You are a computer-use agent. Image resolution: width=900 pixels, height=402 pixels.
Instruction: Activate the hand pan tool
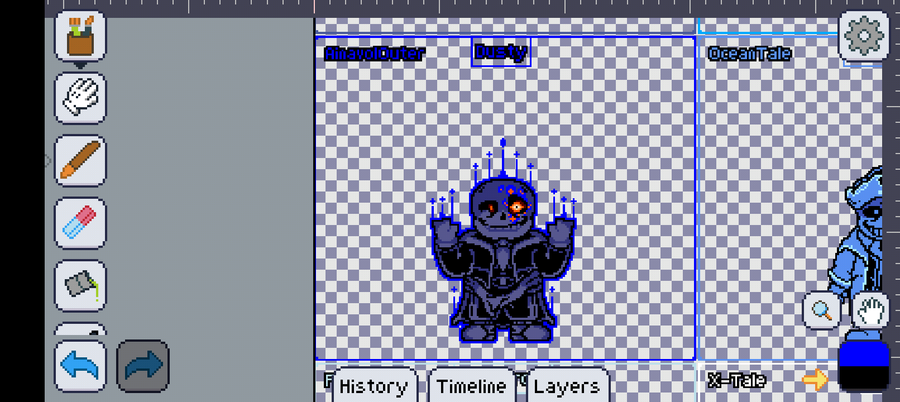pyautogui.click(x=871, y=311)
